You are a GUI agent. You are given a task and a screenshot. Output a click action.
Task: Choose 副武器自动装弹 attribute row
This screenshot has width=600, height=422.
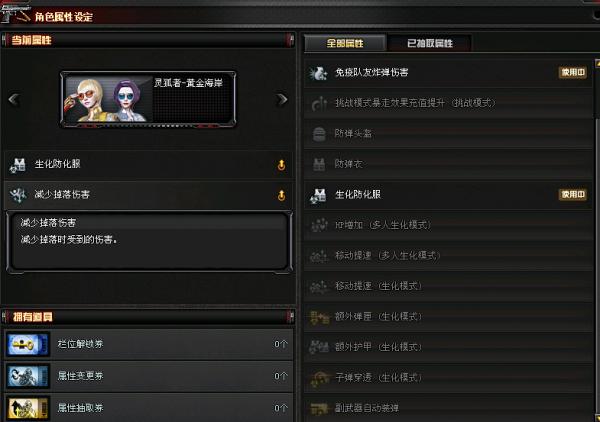pos(448,408)
